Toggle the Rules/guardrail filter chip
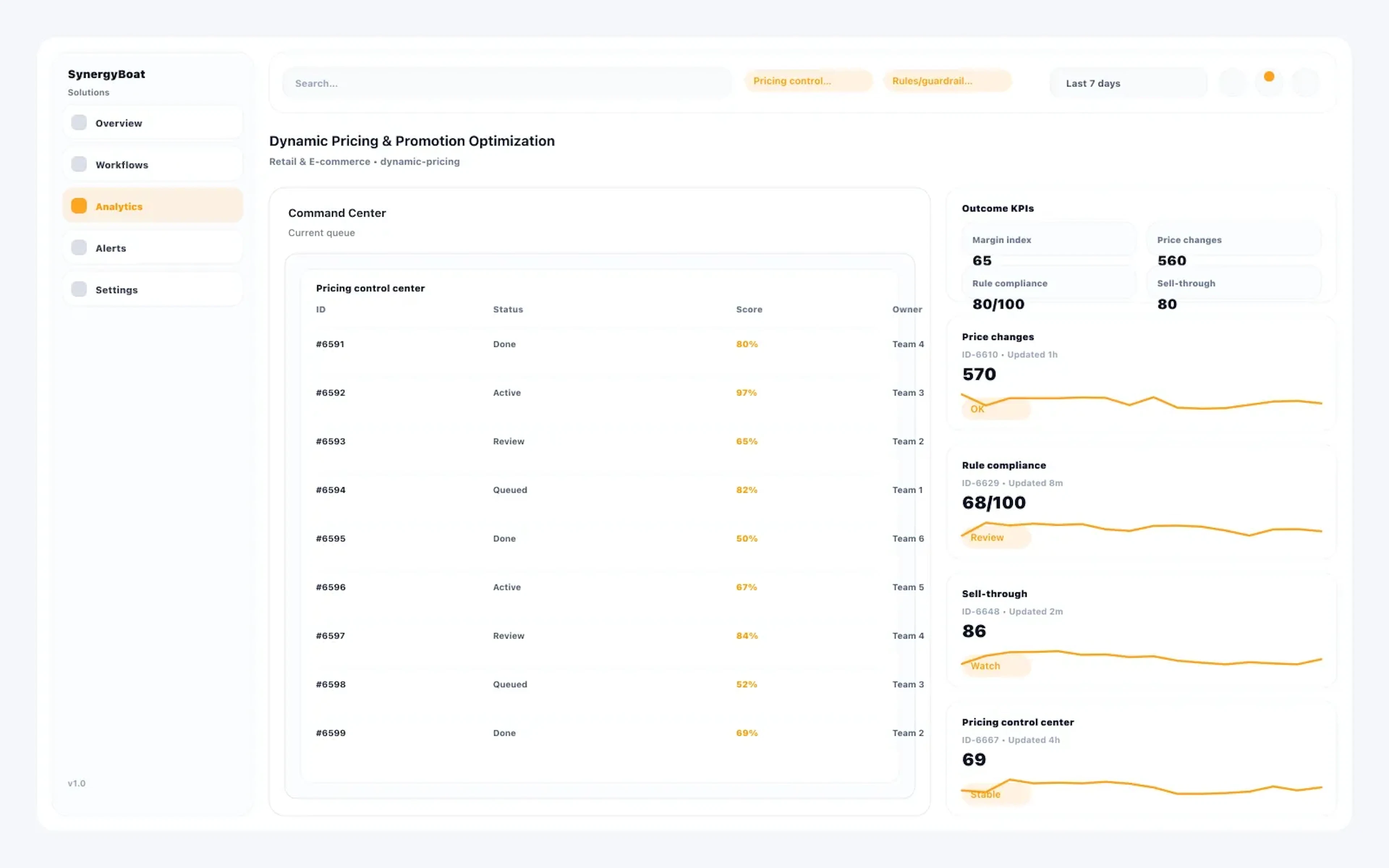1389x868 pixels. 947,80
